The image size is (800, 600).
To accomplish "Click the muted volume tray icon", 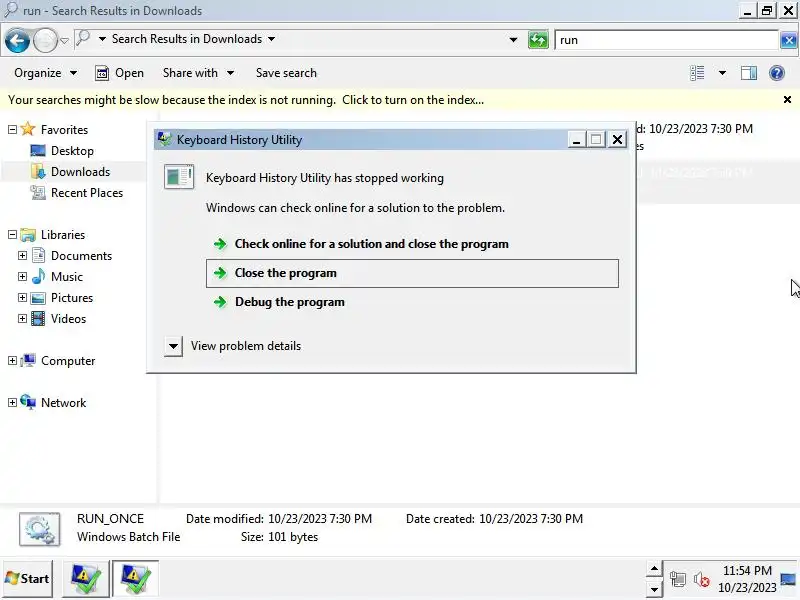I will pos(702,579).
